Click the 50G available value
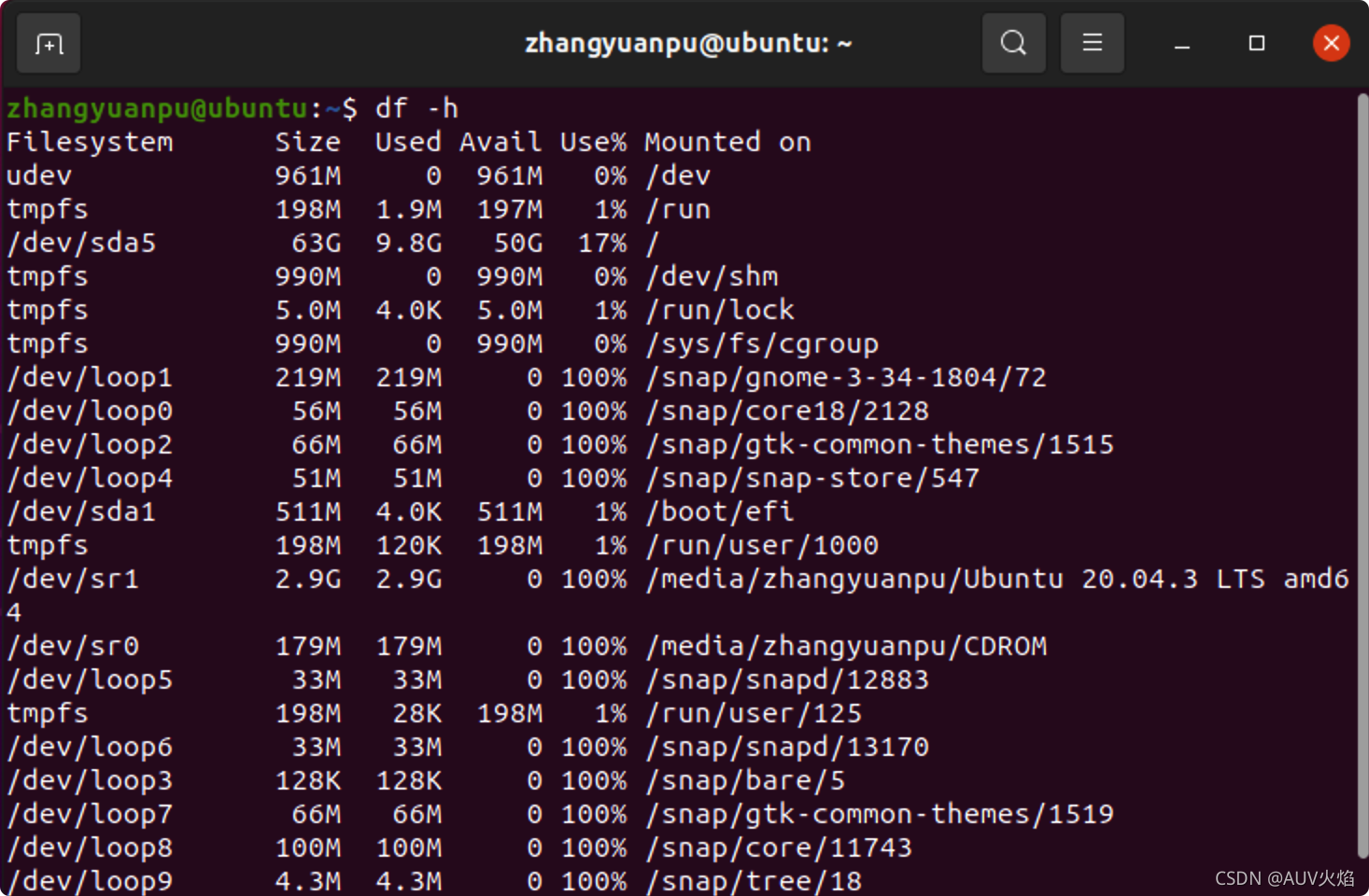The image size is (1369, 896). coord(518,243)
